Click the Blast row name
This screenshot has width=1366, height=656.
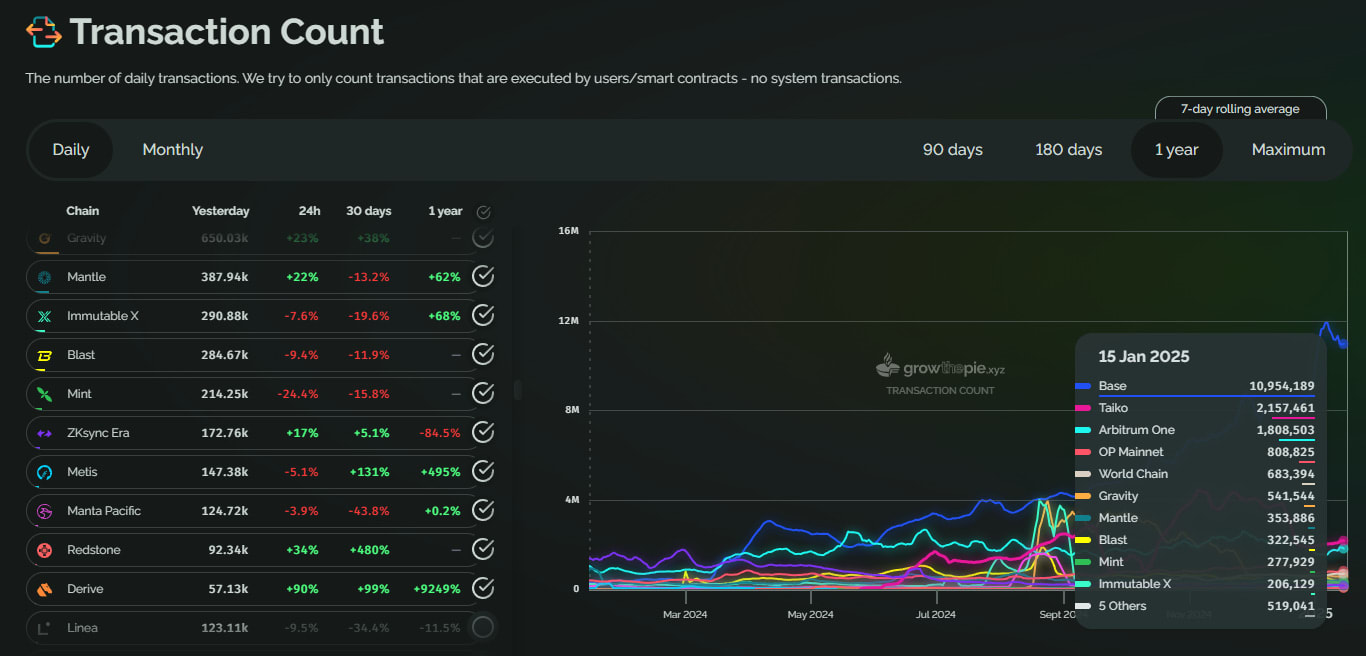click(x=81, y=355)
